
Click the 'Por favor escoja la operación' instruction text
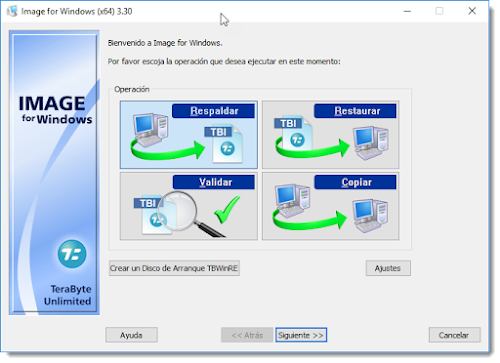click(224, 61)
